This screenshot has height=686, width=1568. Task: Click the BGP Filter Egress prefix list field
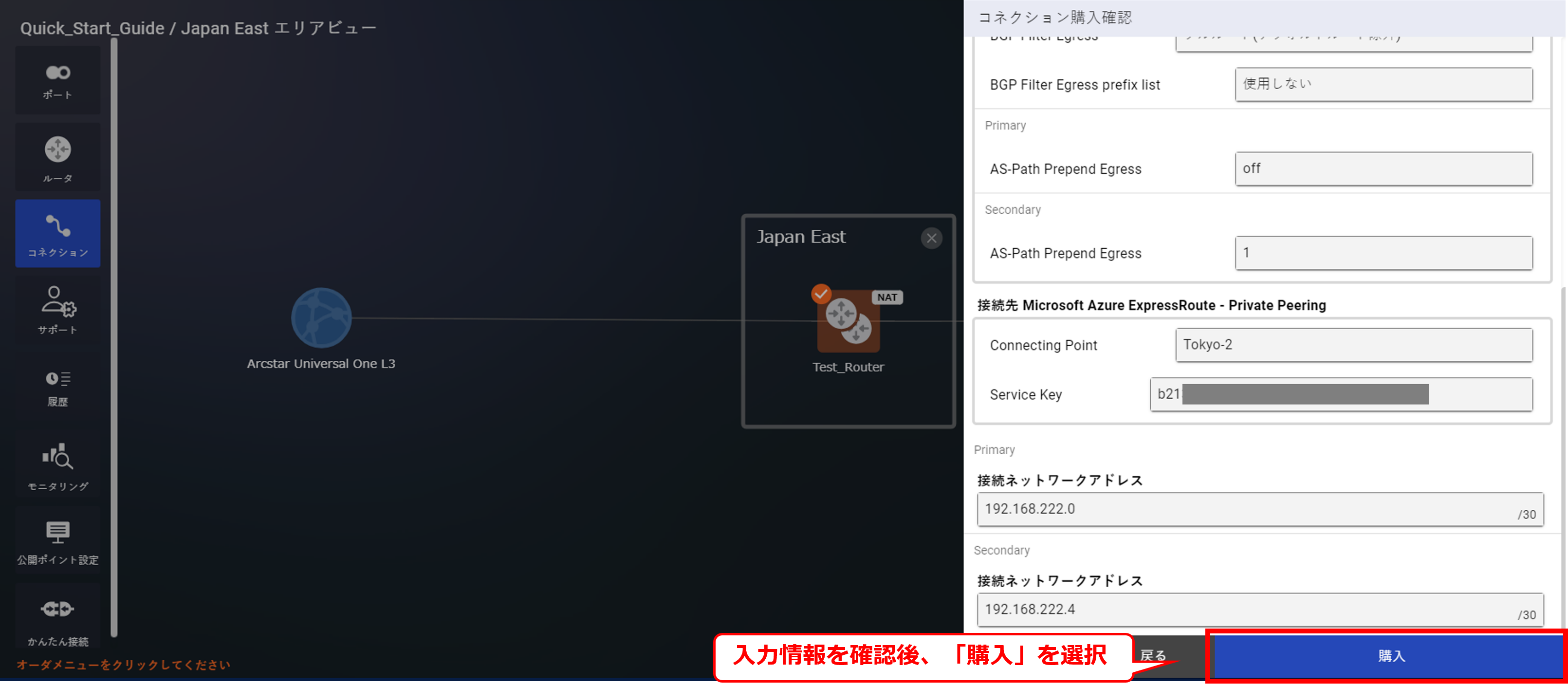coord(1383,84)
